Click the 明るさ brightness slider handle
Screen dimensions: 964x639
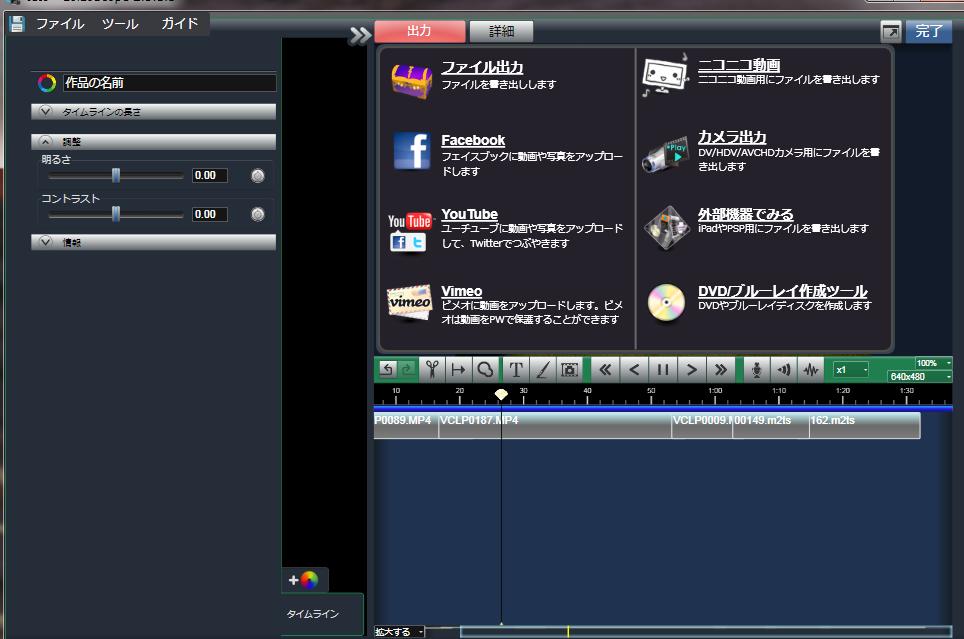(x=116, y=175)
